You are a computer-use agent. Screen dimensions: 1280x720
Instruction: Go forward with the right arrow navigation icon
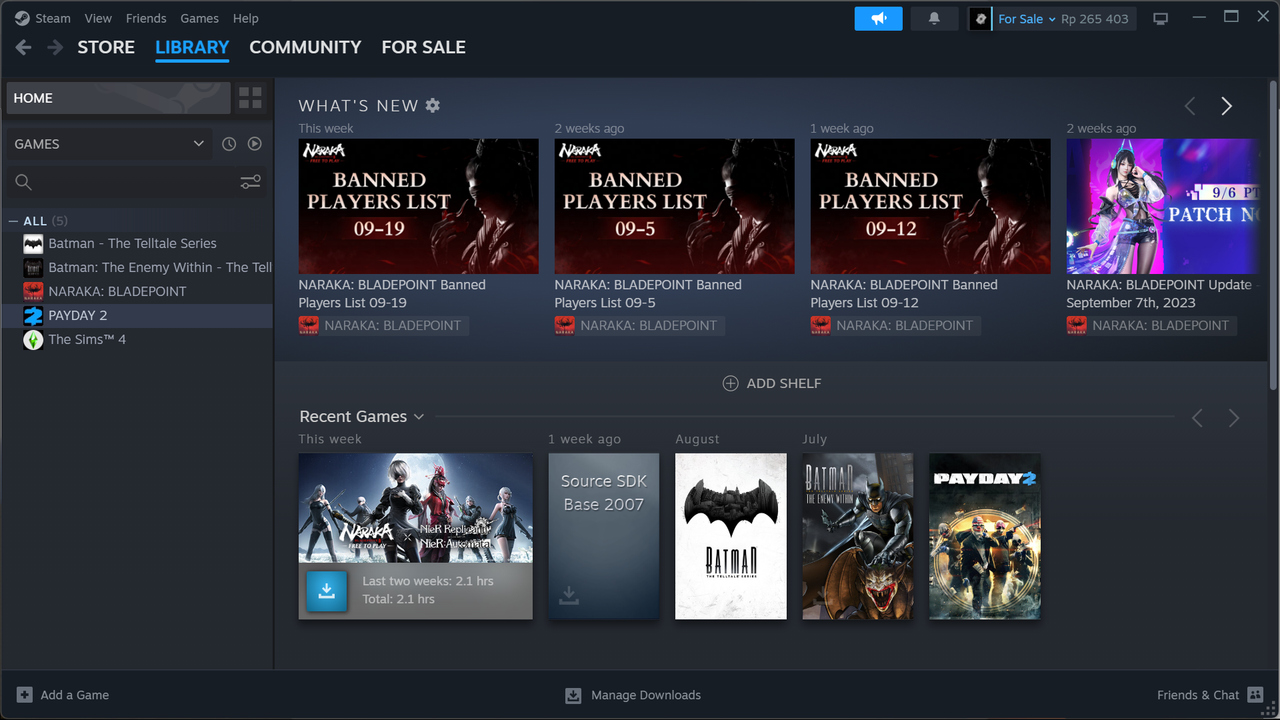click(55, 47)
